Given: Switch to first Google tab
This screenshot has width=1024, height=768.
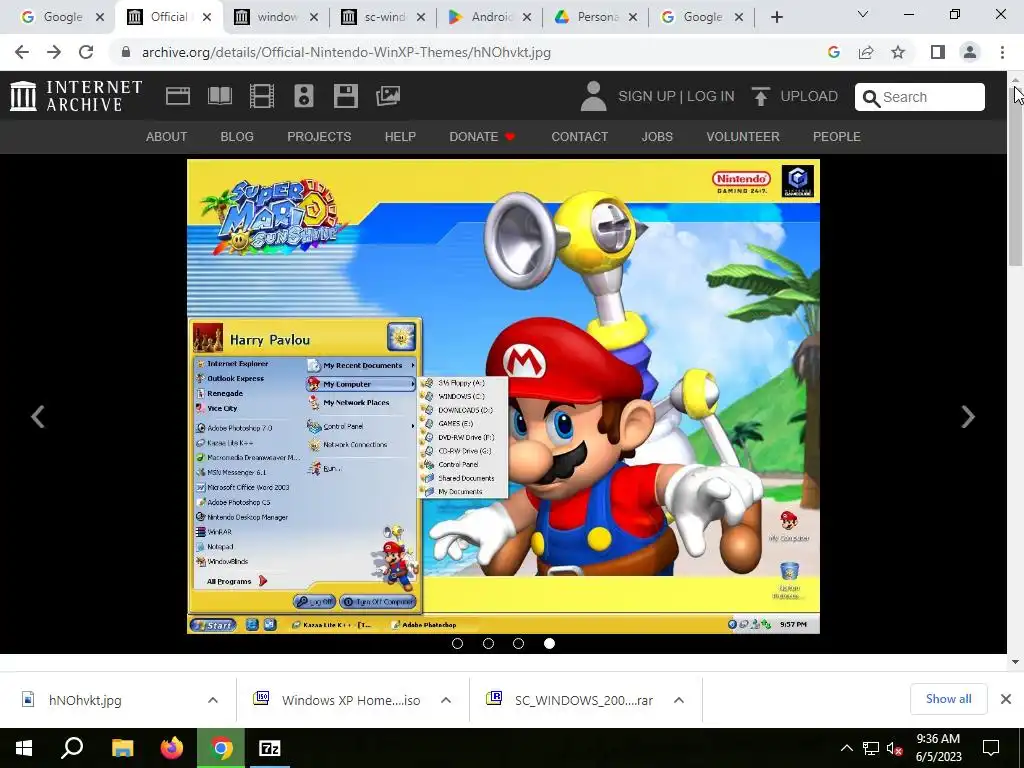Looking at the screenshot, I should tap(62, 17).
